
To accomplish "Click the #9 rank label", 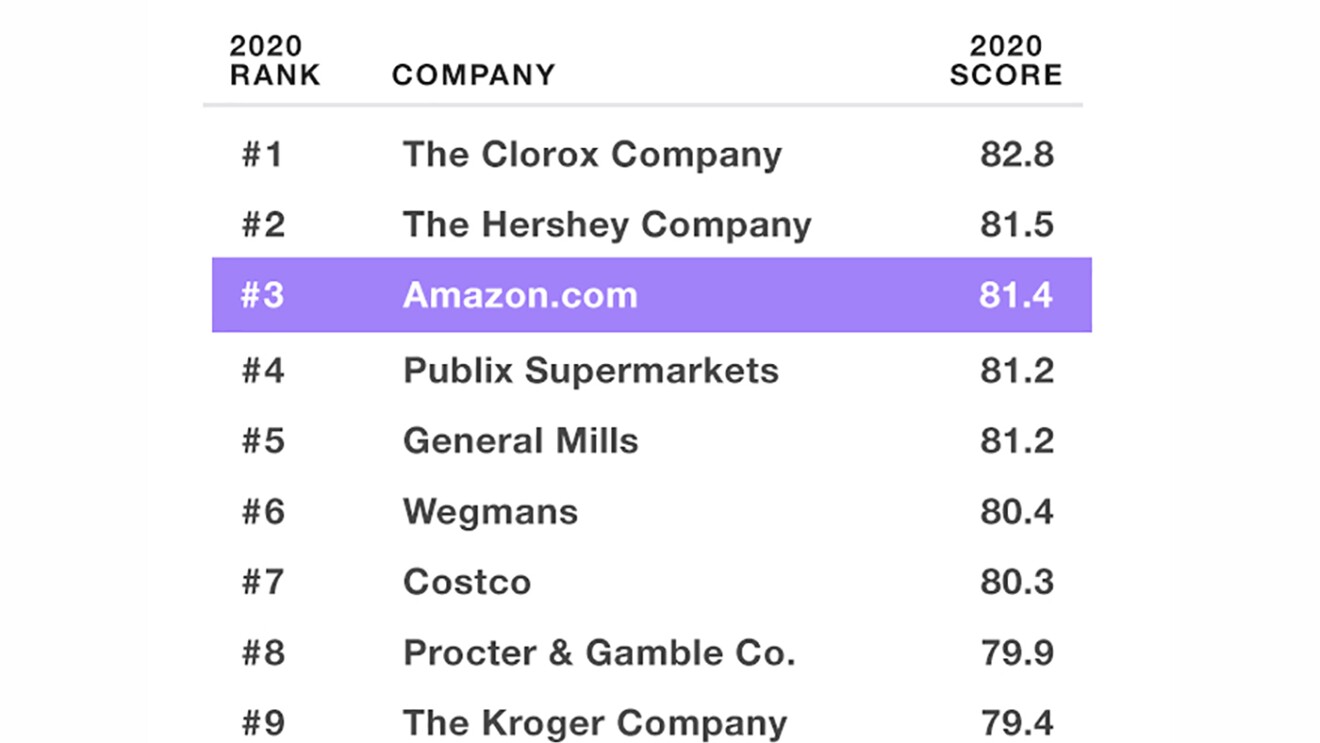I will point(262,723).
